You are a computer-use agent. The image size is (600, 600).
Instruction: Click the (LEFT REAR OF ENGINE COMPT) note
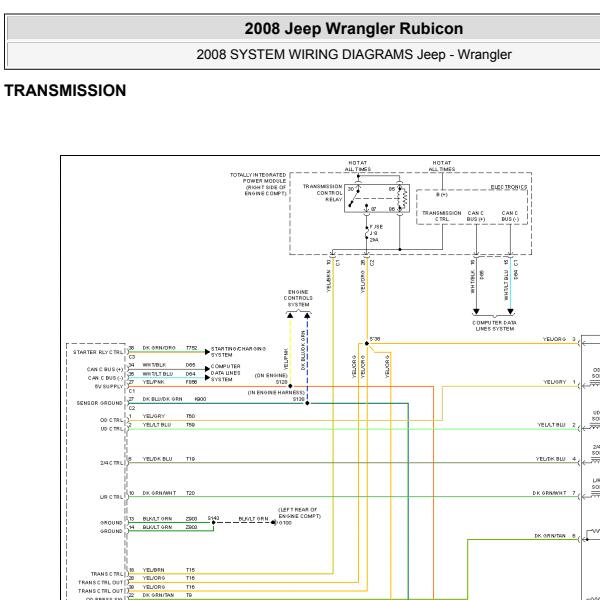(x=299, y=513)
